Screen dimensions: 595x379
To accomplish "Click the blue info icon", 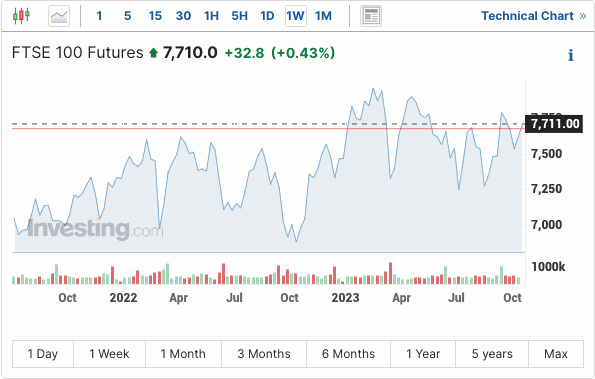I will click(x=571, y=55).
